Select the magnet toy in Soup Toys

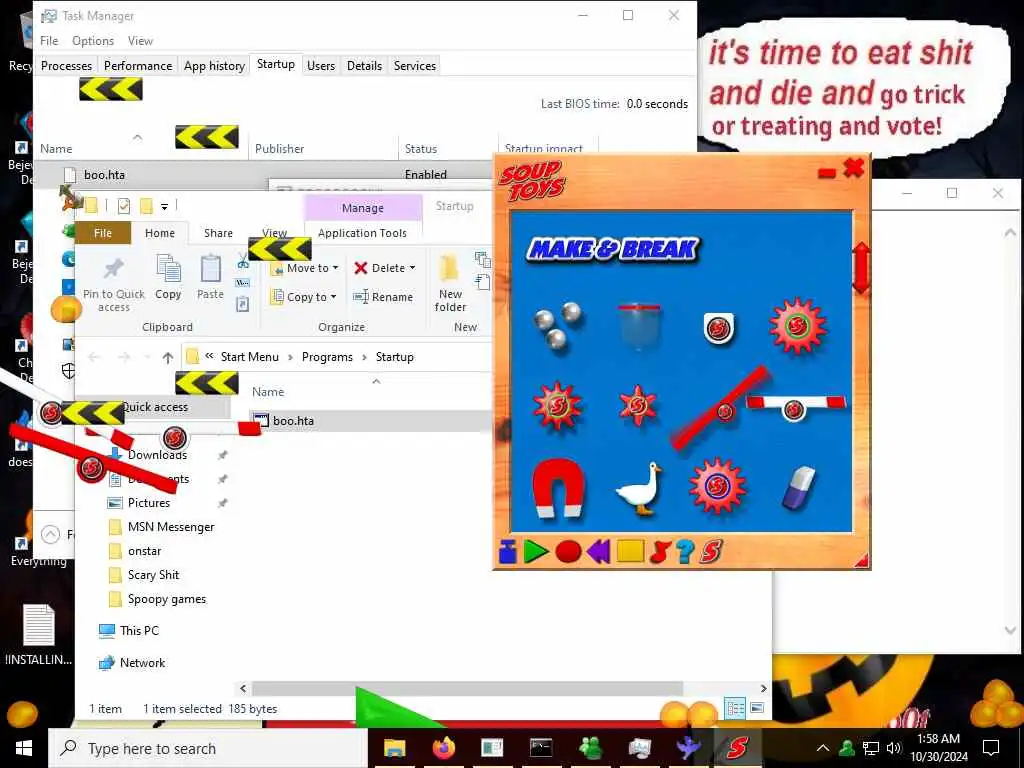(x=557, y=488)
